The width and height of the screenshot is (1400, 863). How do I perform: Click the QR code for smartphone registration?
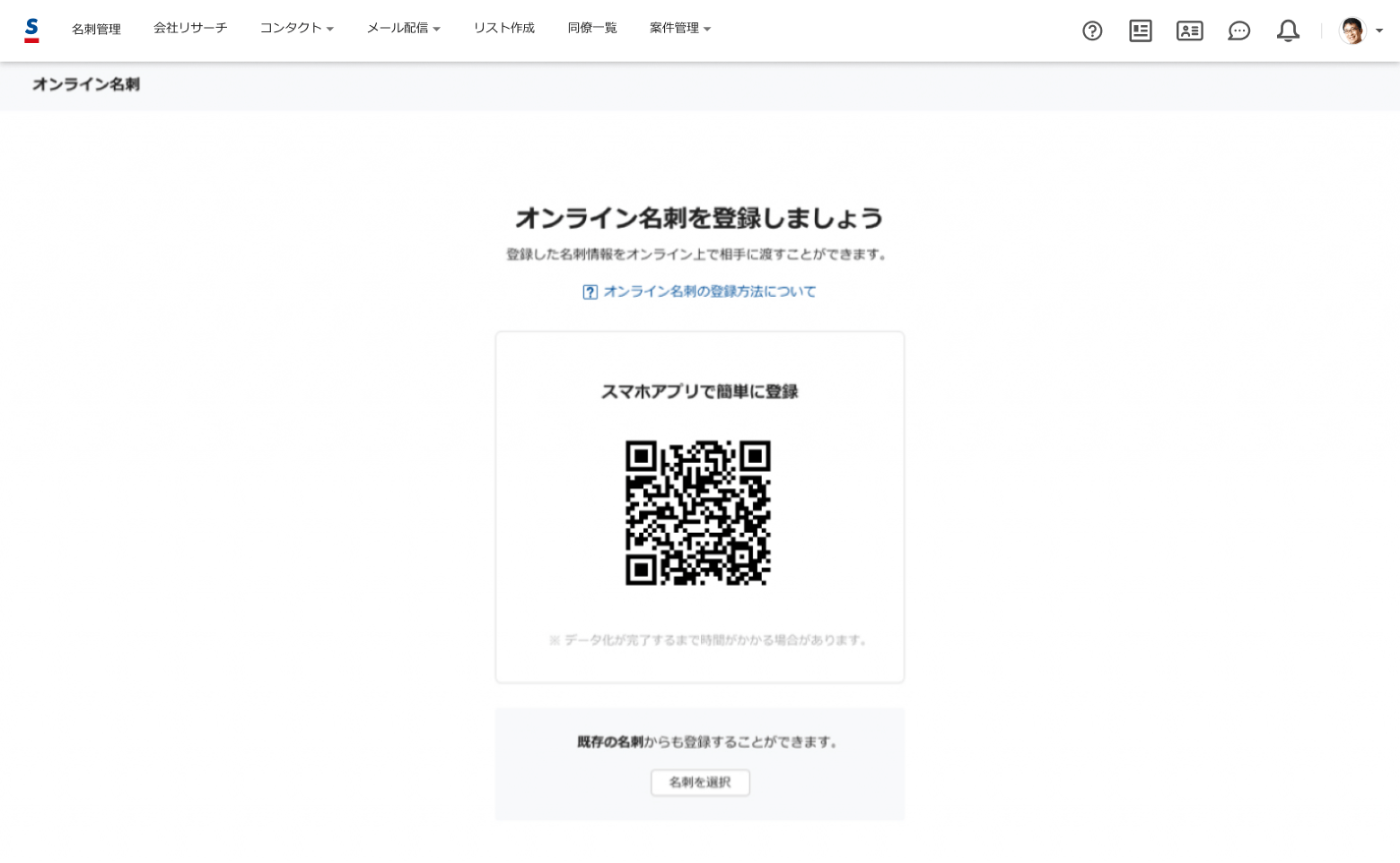click(698, 513)
